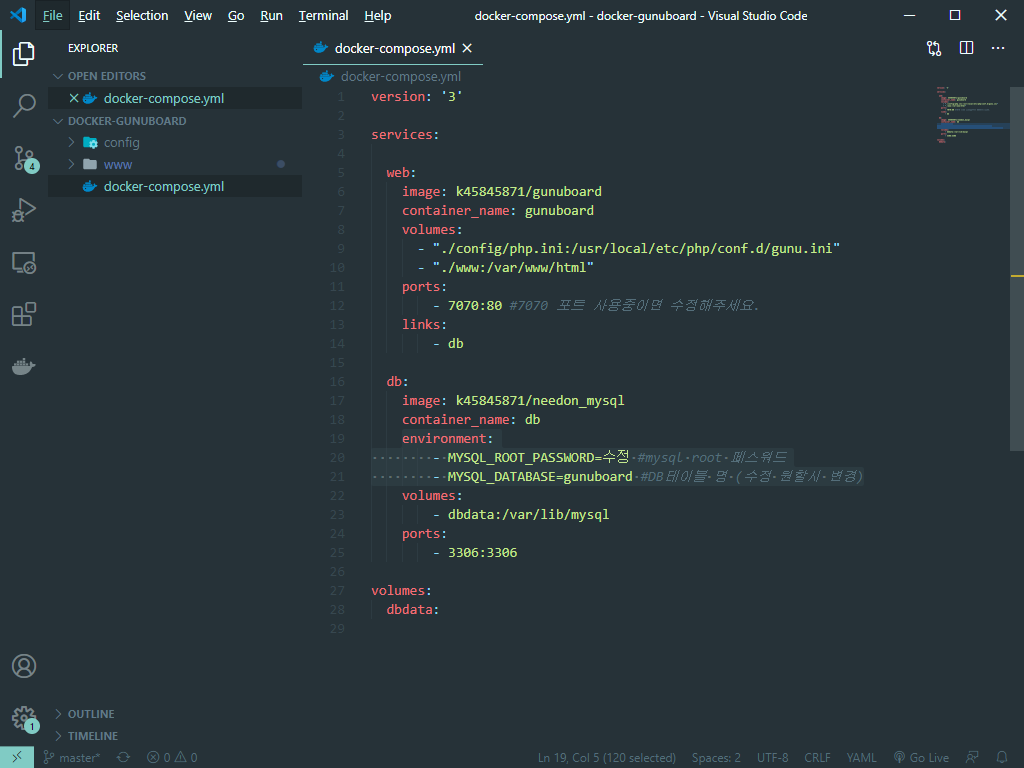Viewport: 1024px width, 768px height.
Task: Open the Terminal menu
Action: tap(323, 16)
